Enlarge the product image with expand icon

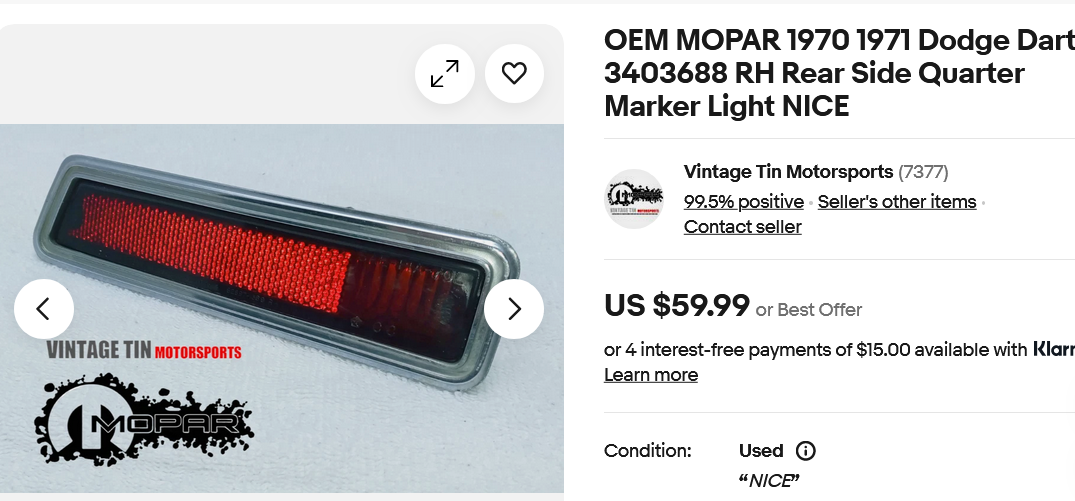pos(445,73)
